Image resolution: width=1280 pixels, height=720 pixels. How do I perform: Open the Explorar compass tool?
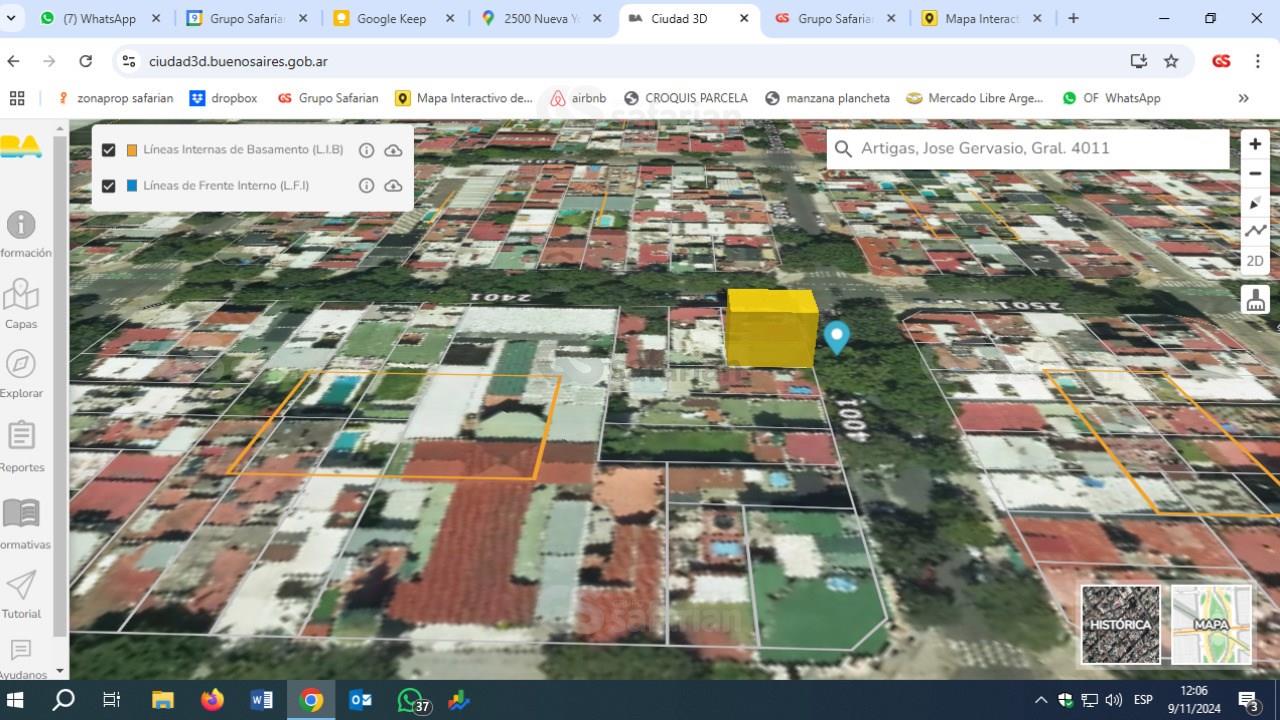click(21, 374)
